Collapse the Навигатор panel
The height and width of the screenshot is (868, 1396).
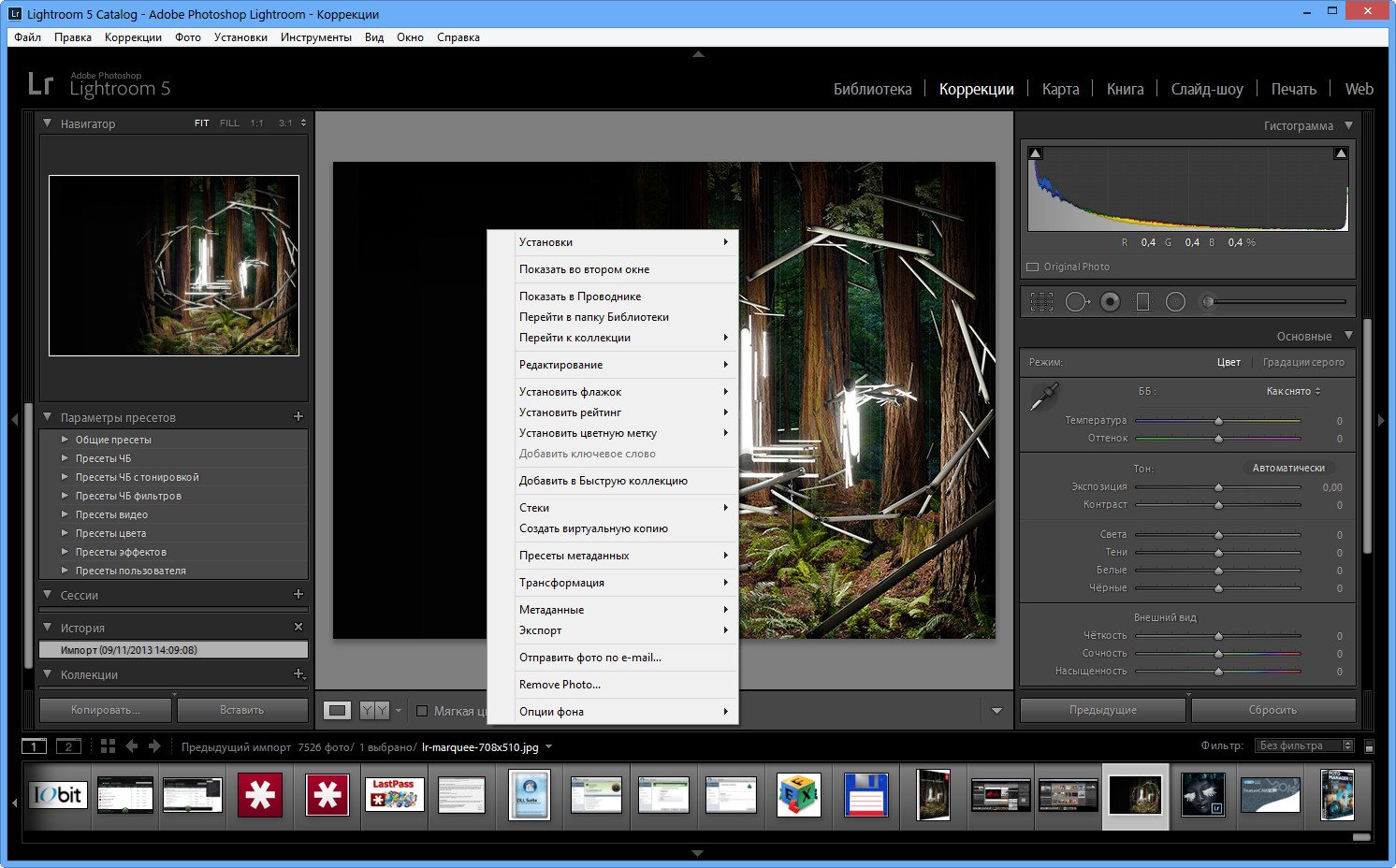tap(48, 123)
